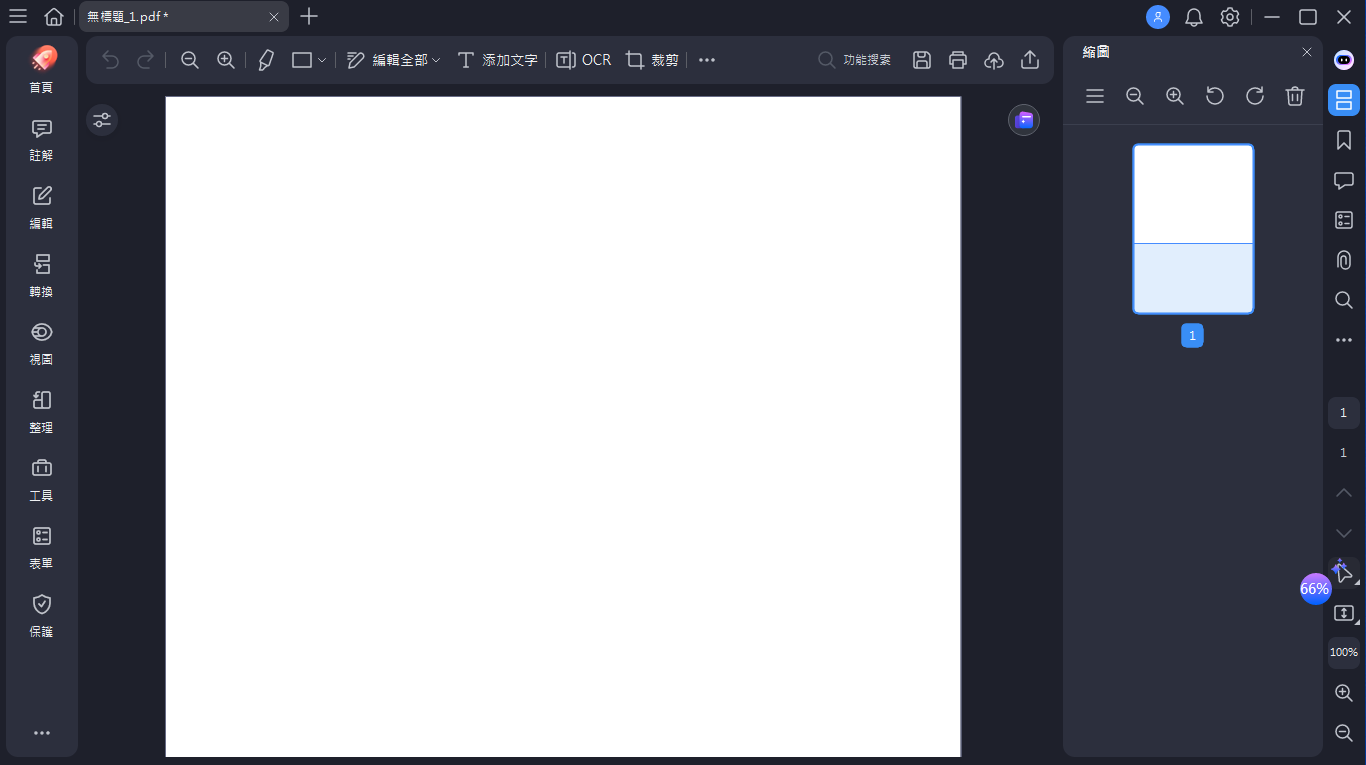The height and width of the screenshot is (765, 1366).
Task: Open the 轉換 convert section
Action: pyautogui.click(x=42, y=276)
